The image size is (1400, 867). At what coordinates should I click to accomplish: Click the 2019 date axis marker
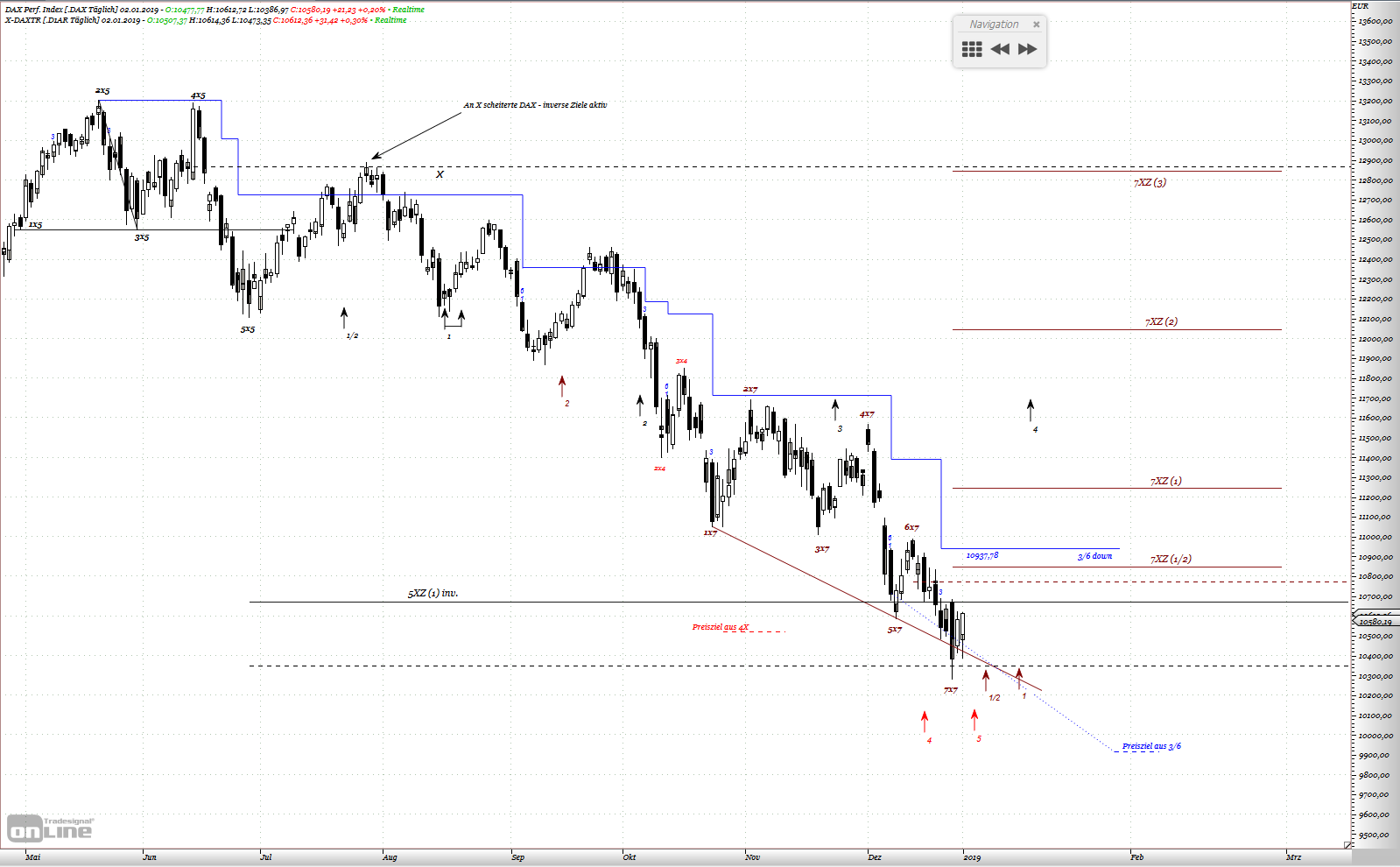pos(972,857)
